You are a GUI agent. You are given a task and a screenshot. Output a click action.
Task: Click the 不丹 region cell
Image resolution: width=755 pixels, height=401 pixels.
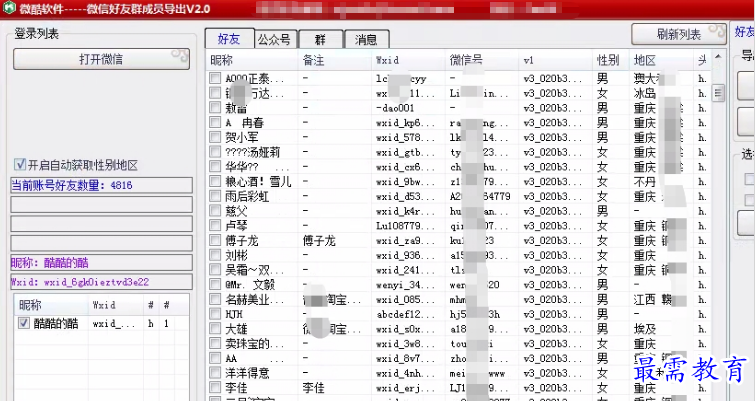(x=645, y=181)
